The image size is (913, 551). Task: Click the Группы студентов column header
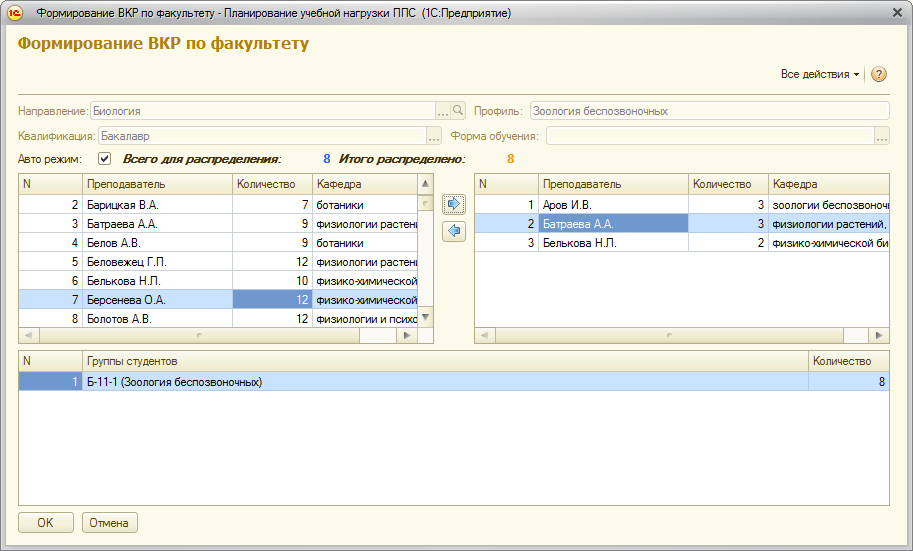tap(445, 361)
